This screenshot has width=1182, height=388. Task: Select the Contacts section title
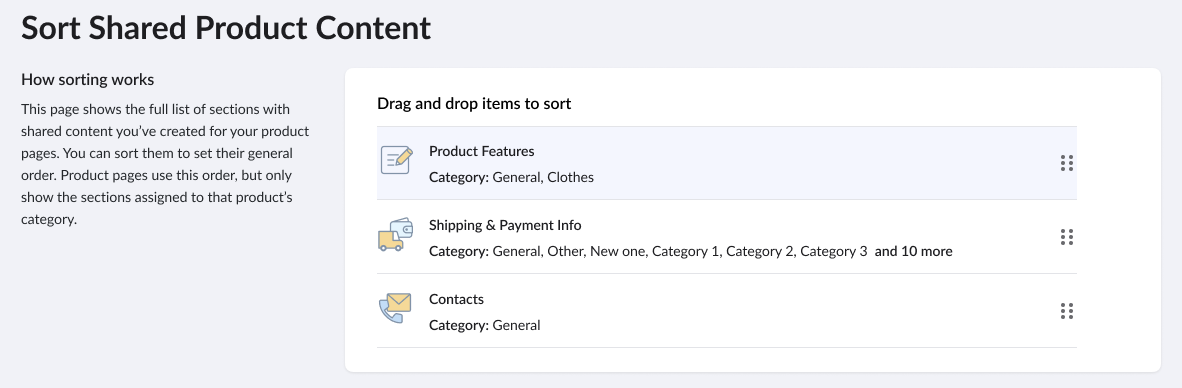click(x=456, y=299)
